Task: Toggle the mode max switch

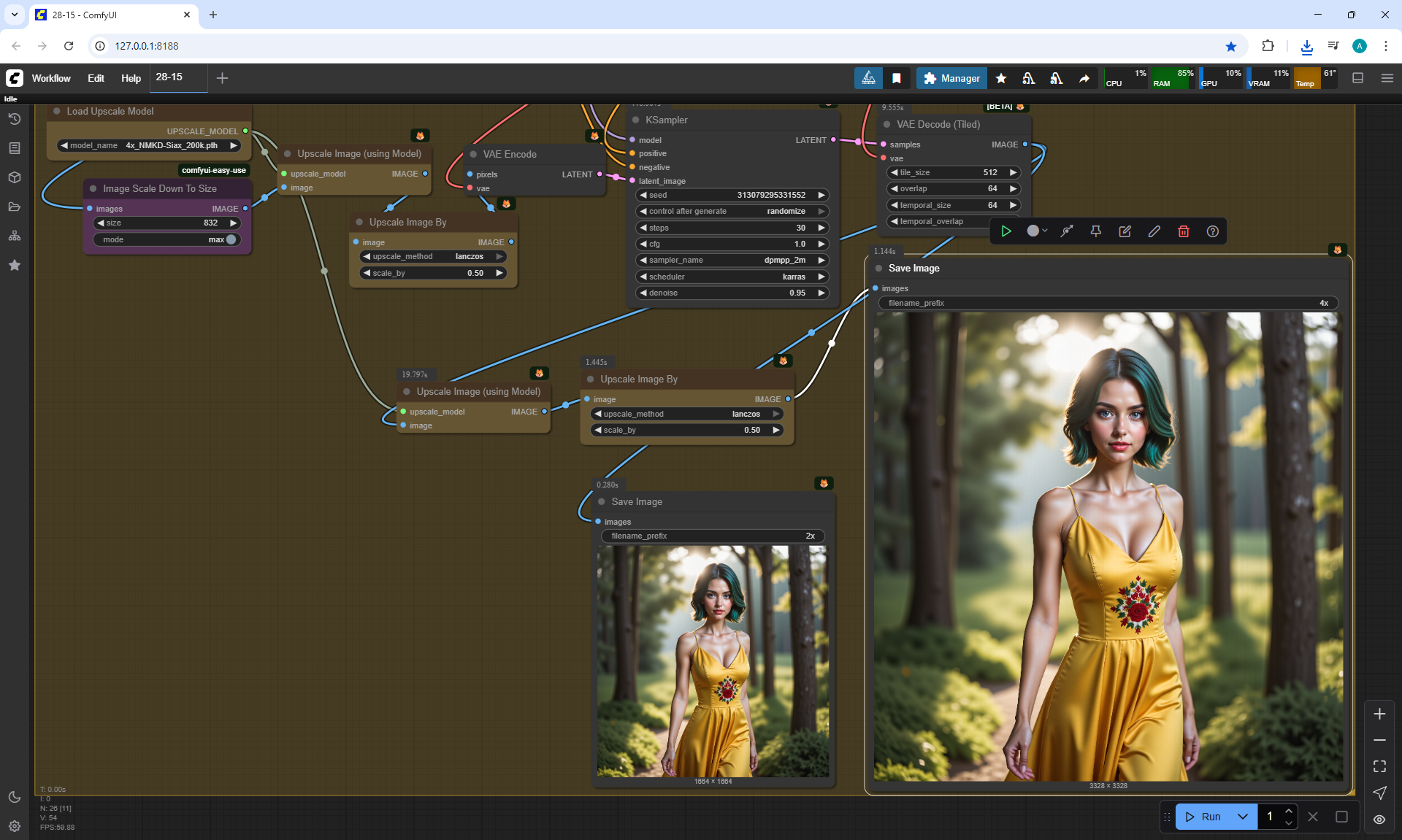Action: (x=231, y=239)
